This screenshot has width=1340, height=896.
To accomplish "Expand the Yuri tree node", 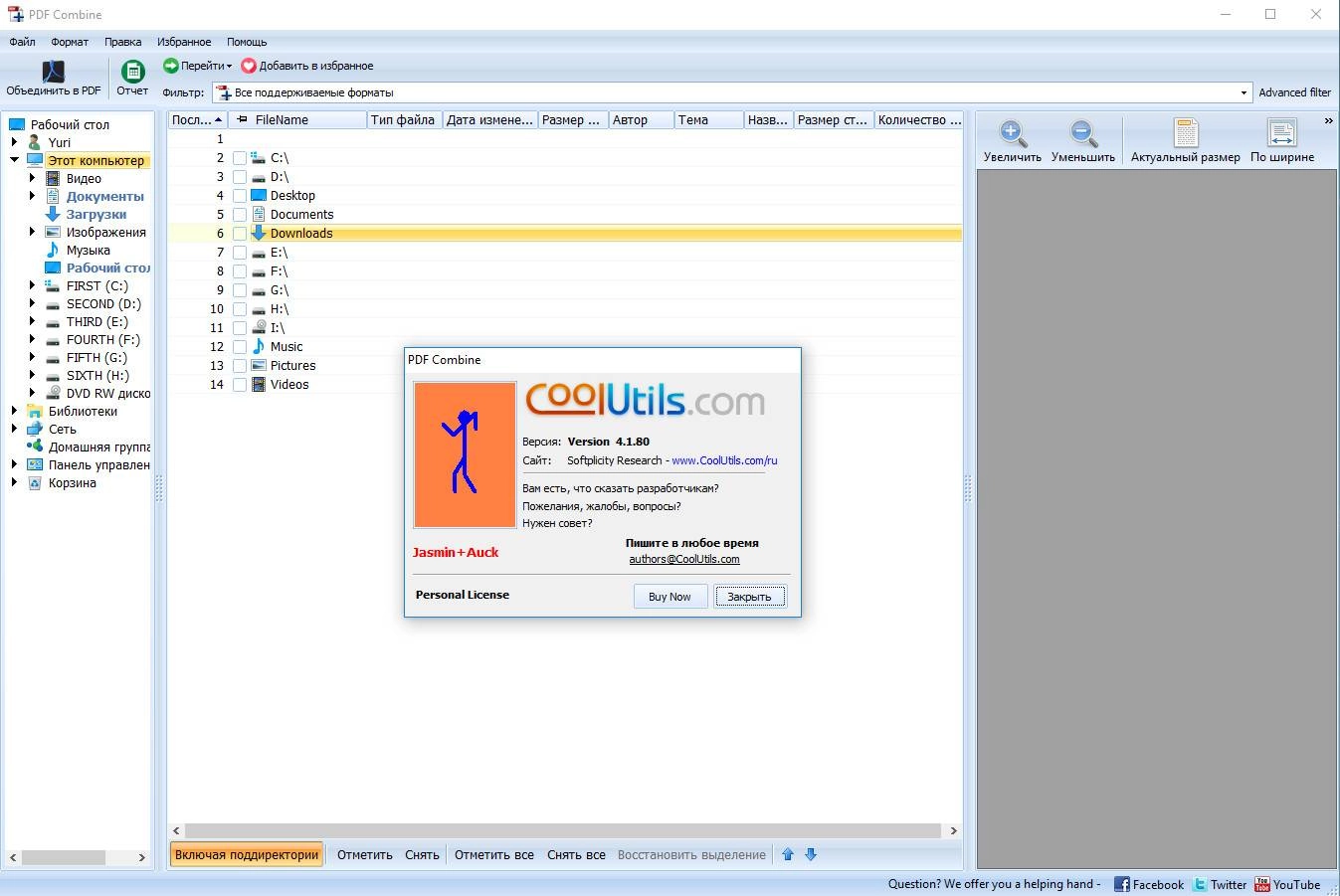I will click(x=15, y=142).
